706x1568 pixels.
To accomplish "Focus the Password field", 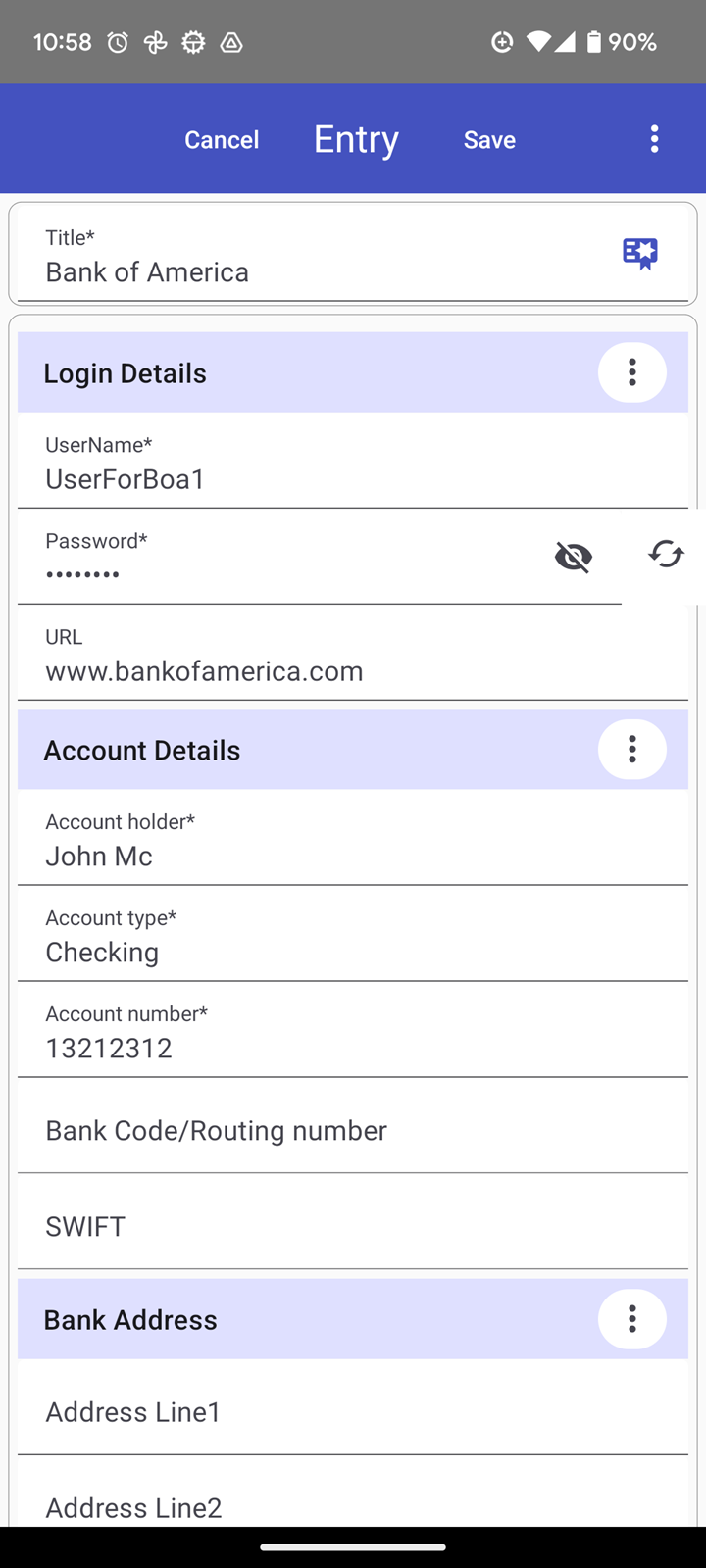I will 284,557.
